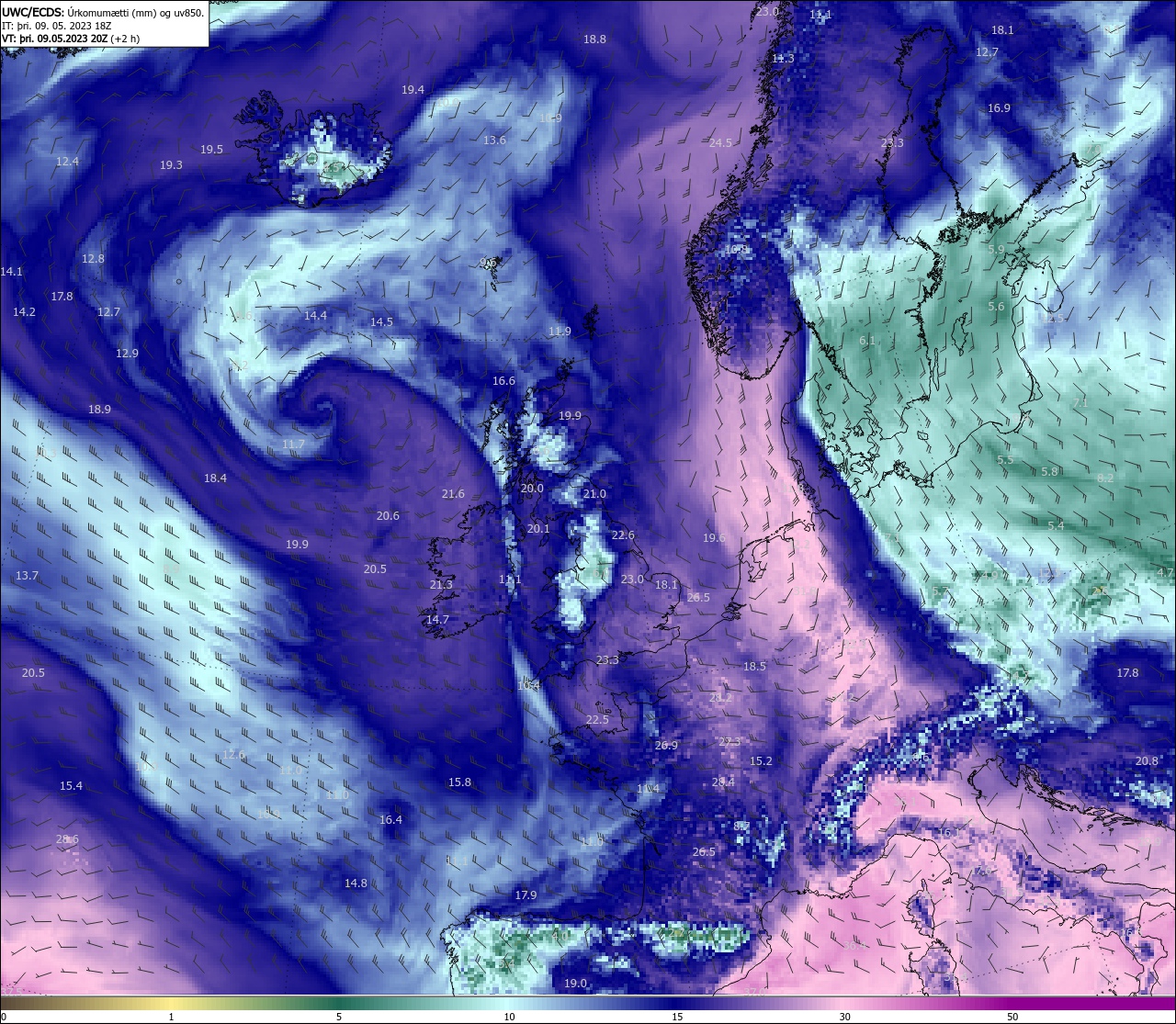Click the map value 14.7
This screenshot has width=1176, height=1024.
point(437,620)
